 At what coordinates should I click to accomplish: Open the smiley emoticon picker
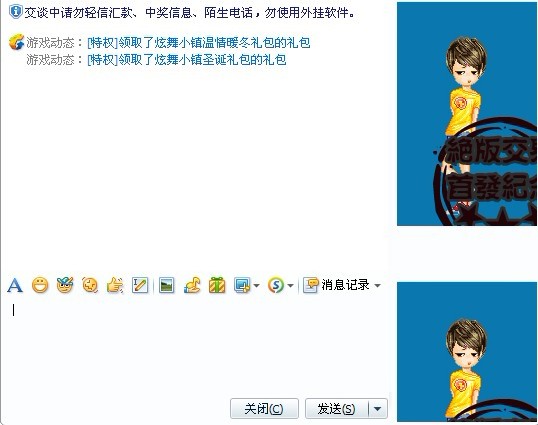click(x=40, y=285)
